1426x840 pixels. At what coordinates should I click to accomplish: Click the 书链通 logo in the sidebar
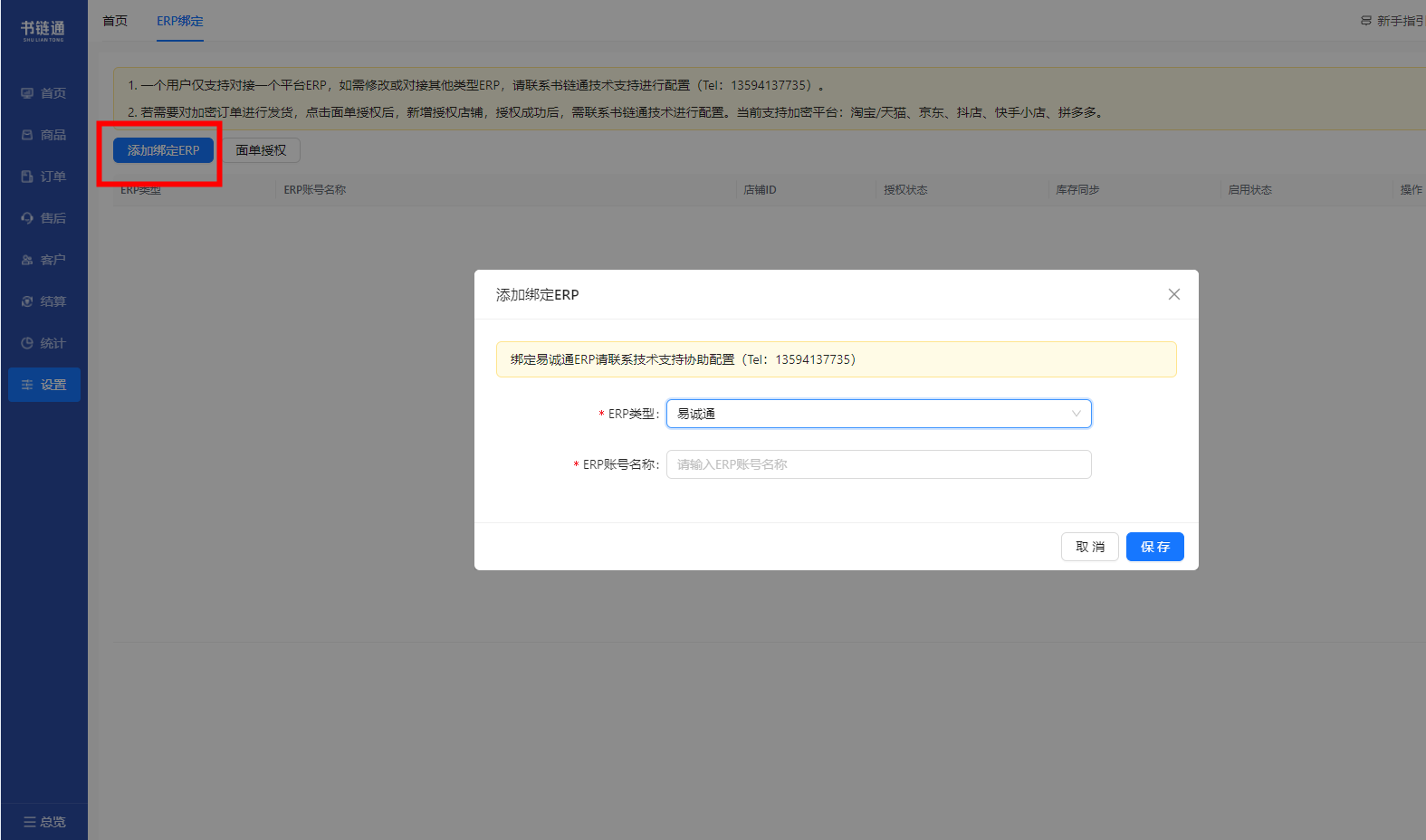(x=43, y=30)
